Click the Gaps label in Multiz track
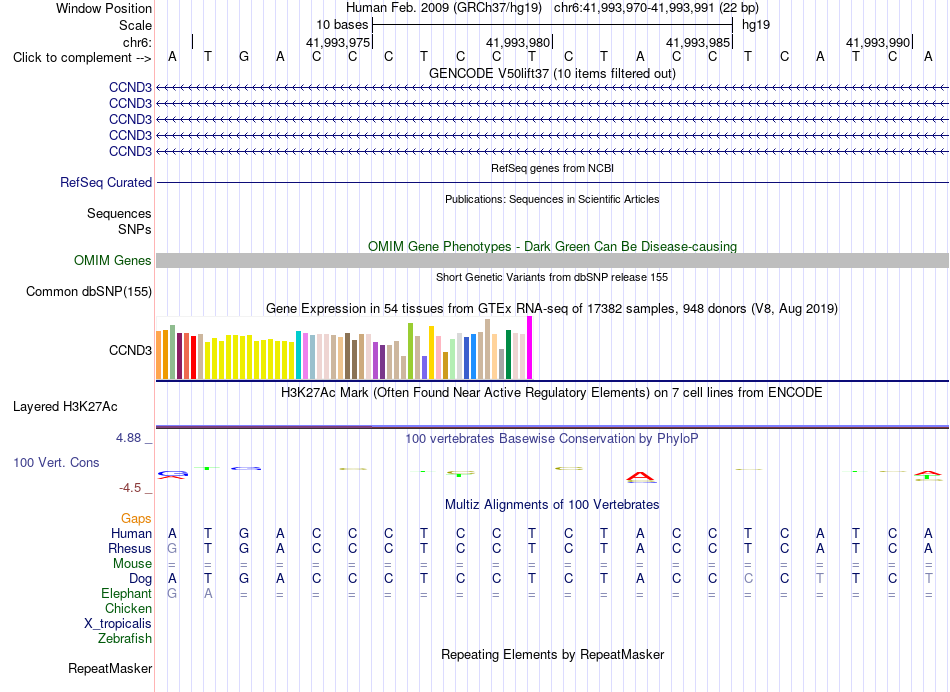The width and height of the screenshot is (950, 692). [136, 519]
